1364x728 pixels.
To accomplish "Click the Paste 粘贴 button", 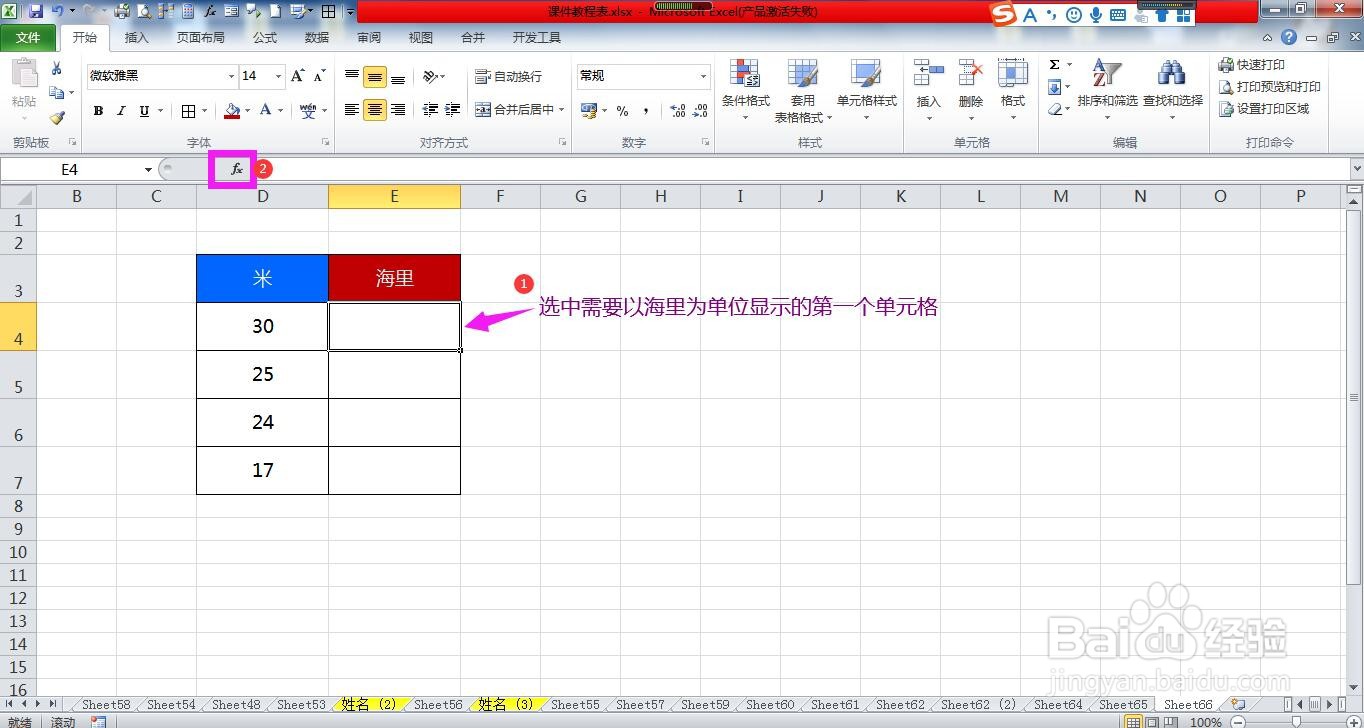I will pos(24,88).
